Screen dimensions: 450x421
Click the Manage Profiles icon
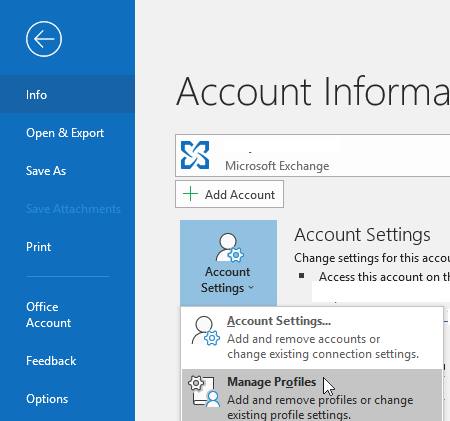click(204, 391)
